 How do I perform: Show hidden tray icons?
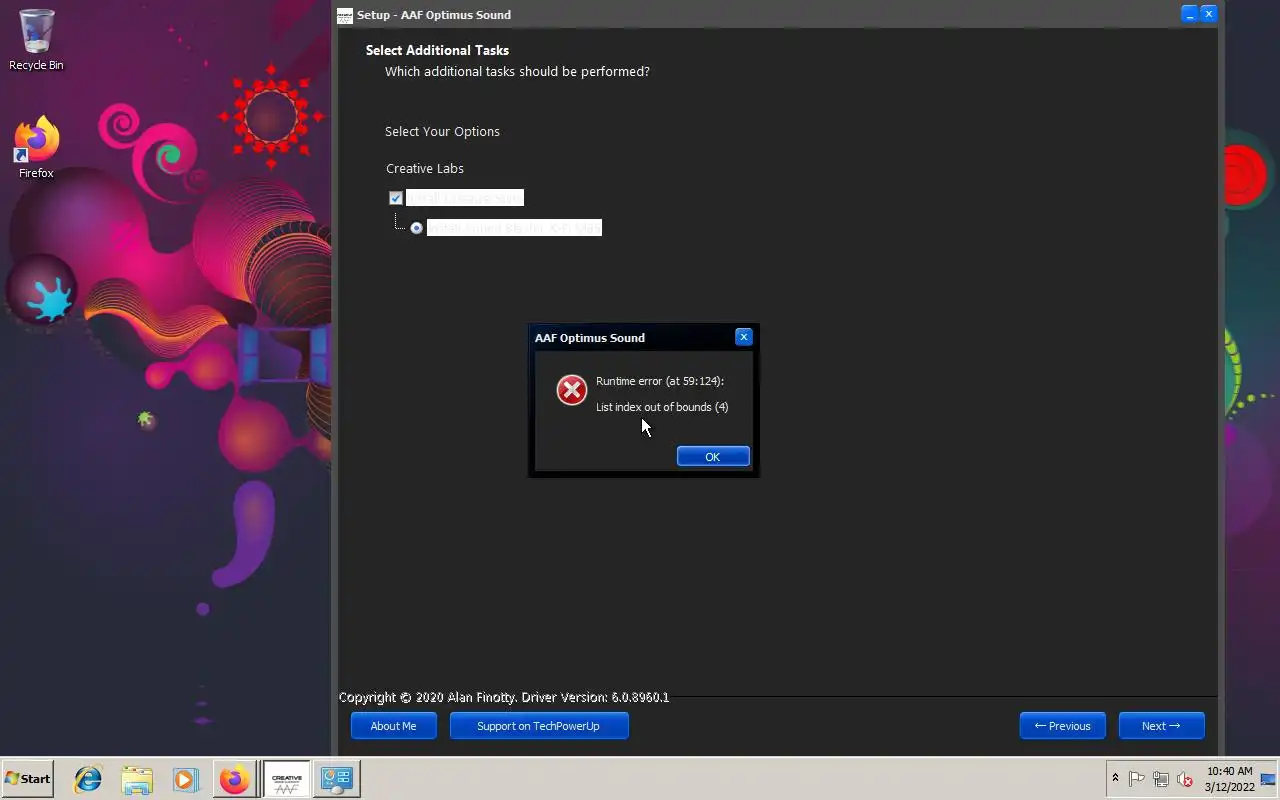tap(1115, 779)
